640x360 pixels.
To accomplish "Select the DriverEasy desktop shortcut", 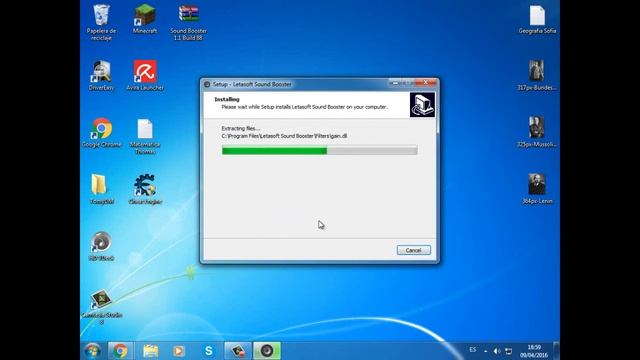I will 101,76.
